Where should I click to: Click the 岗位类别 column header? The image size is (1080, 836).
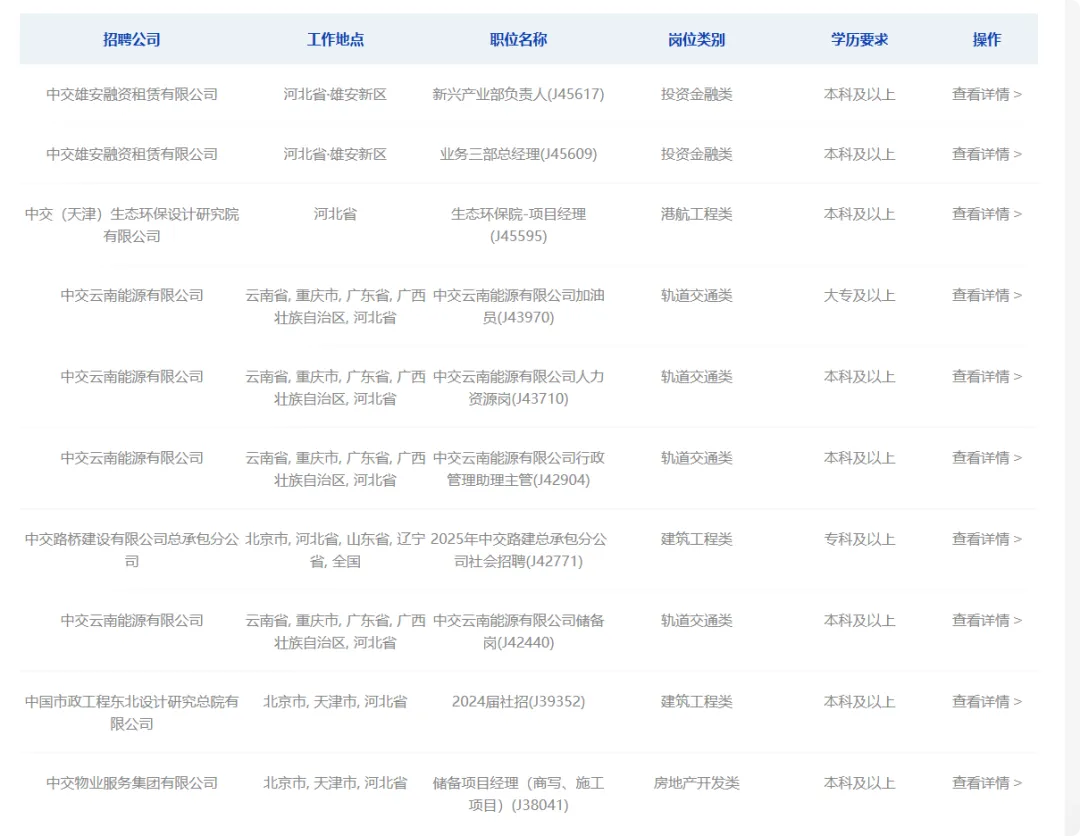(x=696, y=39)
